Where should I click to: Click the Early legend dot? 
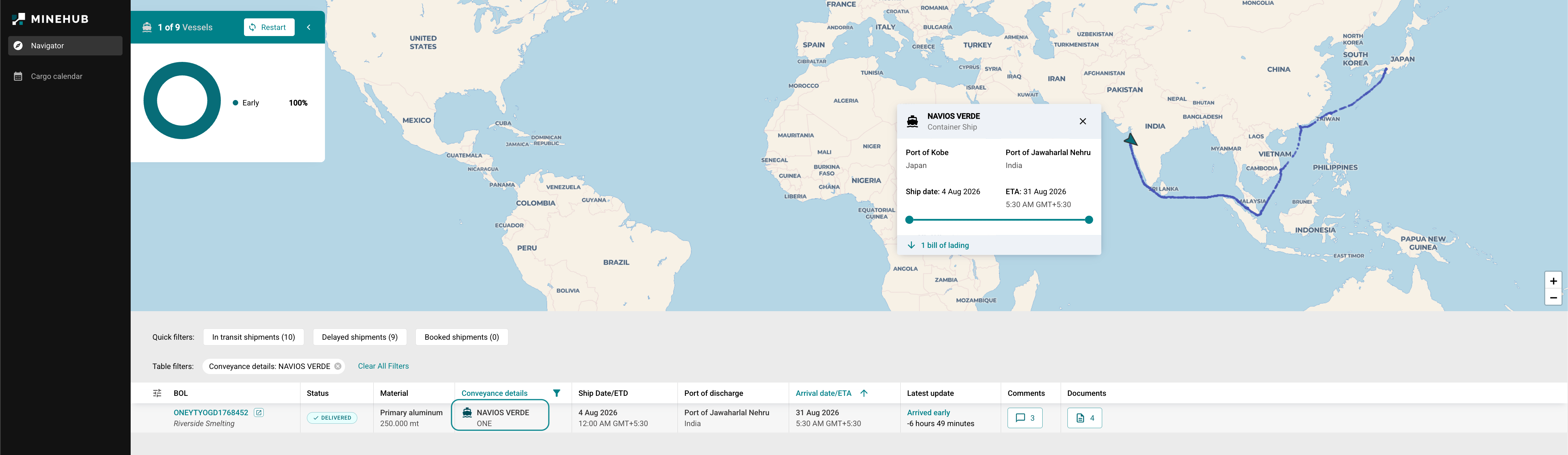tap(235, 103)
